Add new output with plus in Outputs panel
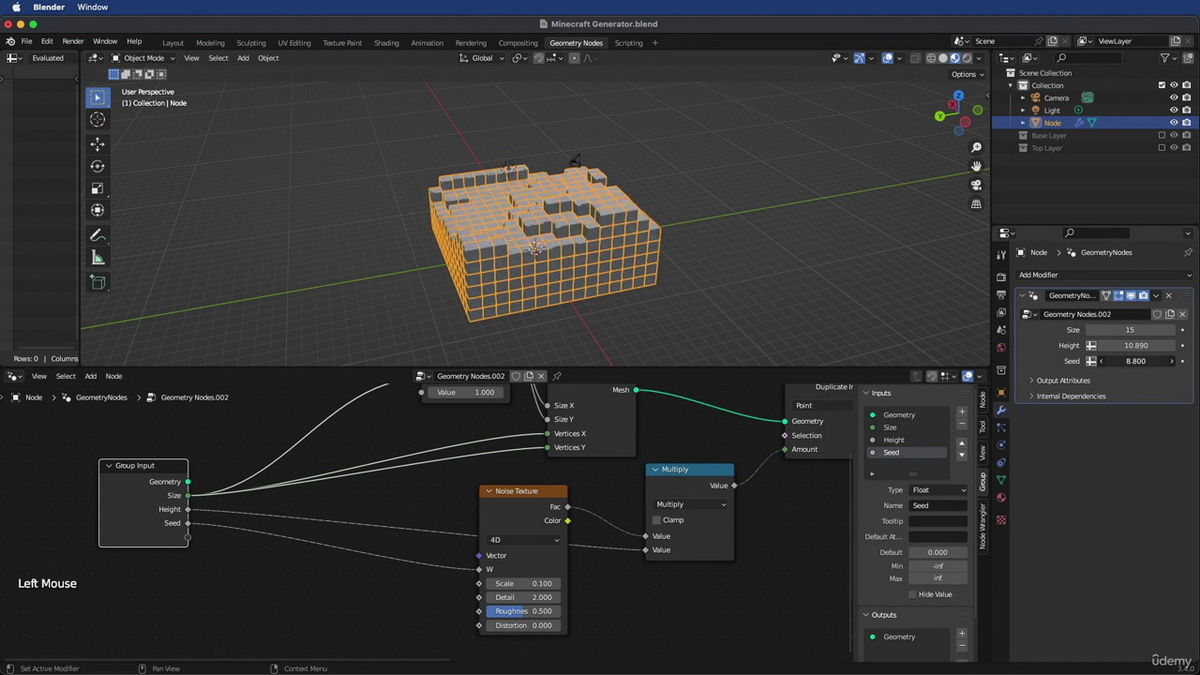 (x=962, y=634)
